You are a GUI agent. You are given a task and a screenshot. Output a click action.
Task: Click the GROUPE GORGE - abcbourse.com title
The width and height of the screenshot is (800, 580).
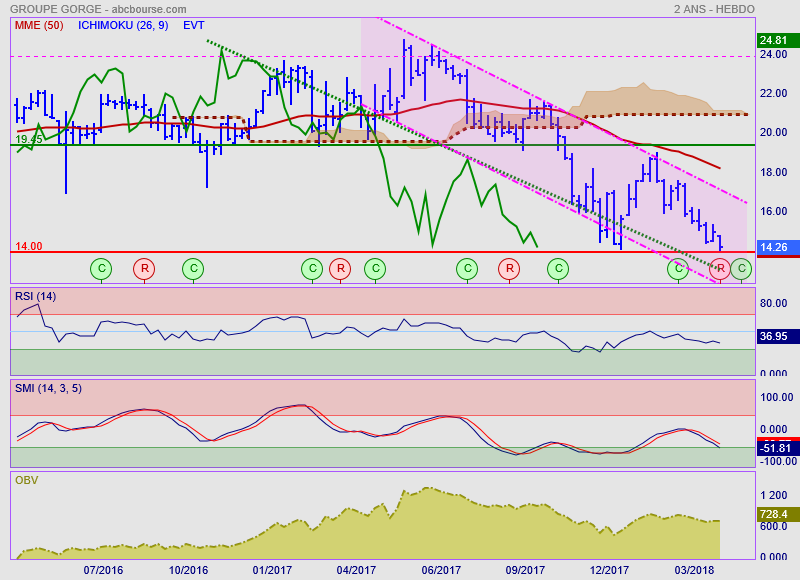coord(98,9)
